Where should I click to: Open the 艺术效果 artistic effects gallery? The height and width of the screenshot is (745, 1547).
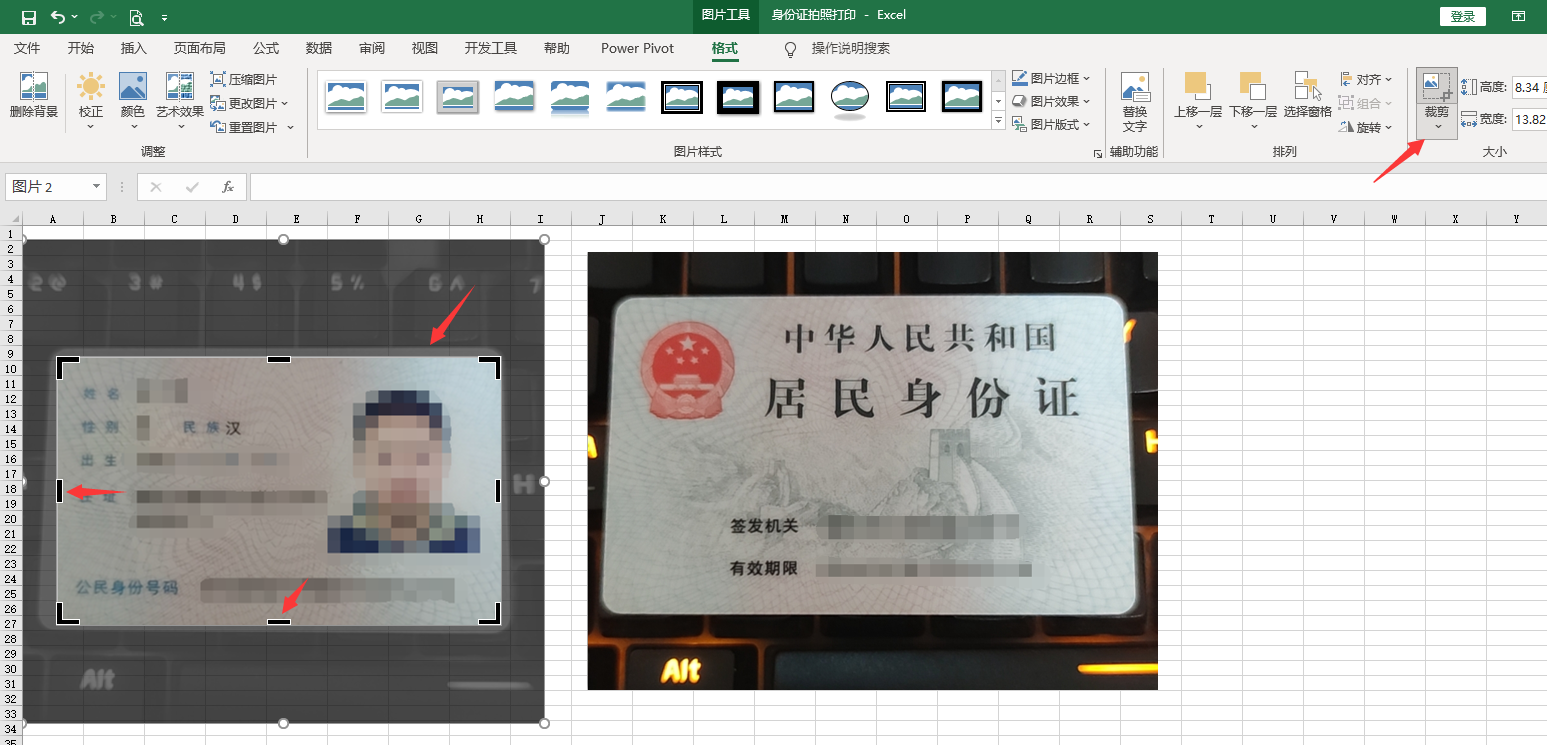pos(180,101)
